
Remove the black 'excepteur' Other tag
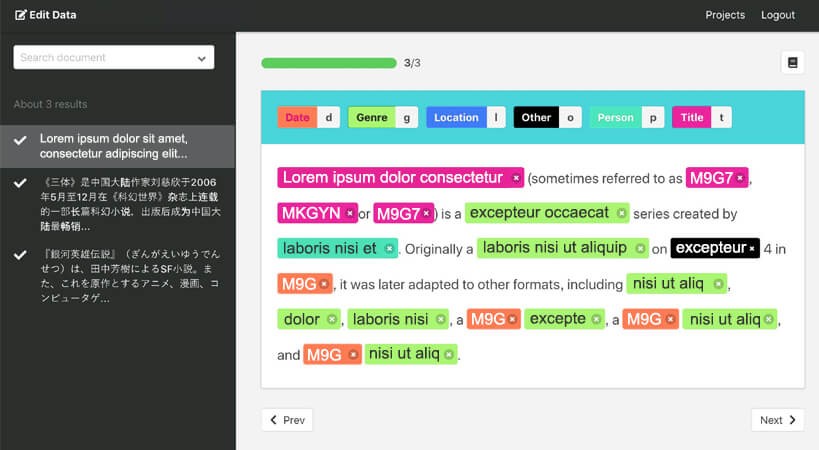pyautogui.click(x=751, y=248)
